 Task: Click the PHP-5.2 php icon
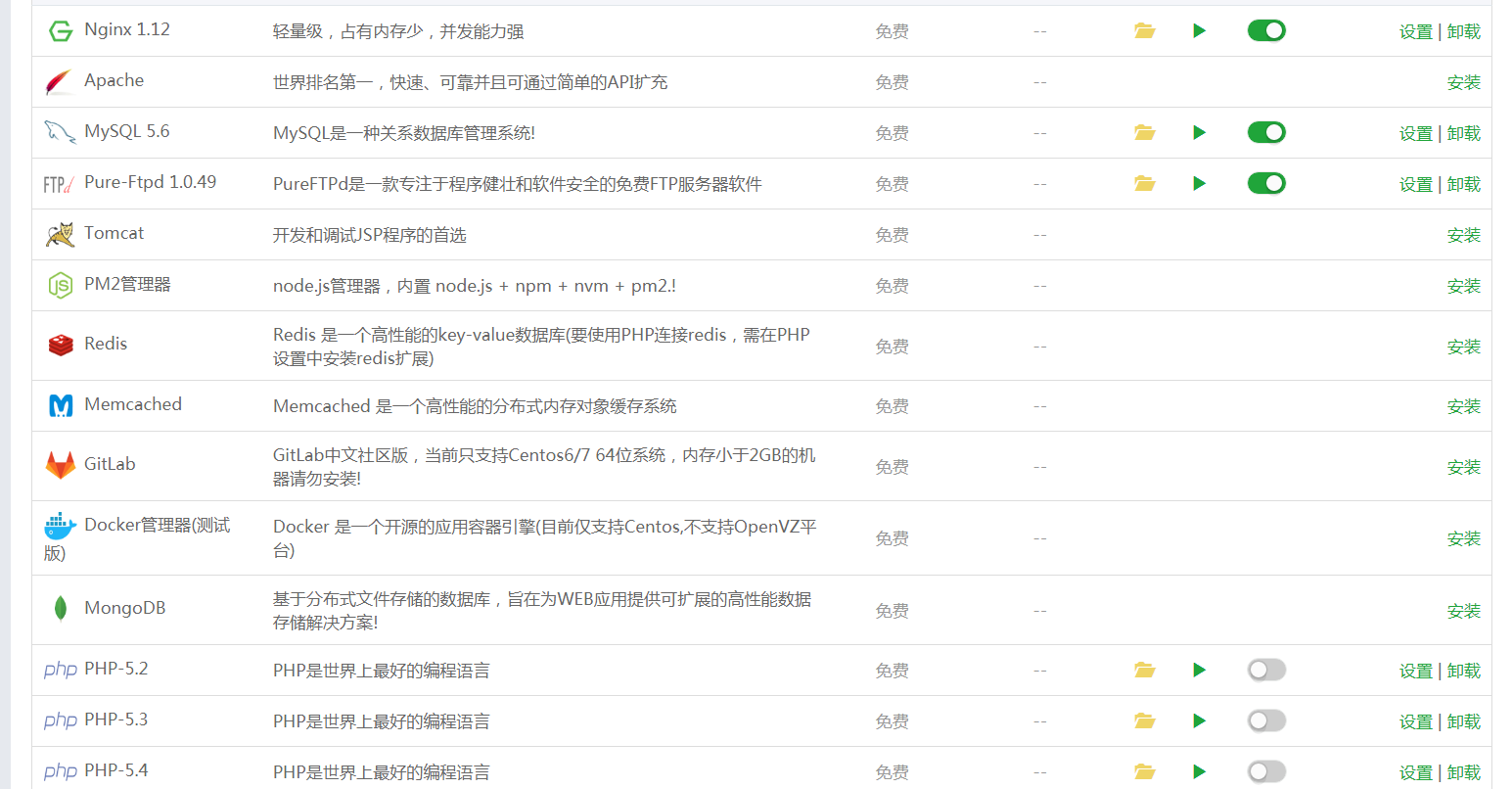61,671
